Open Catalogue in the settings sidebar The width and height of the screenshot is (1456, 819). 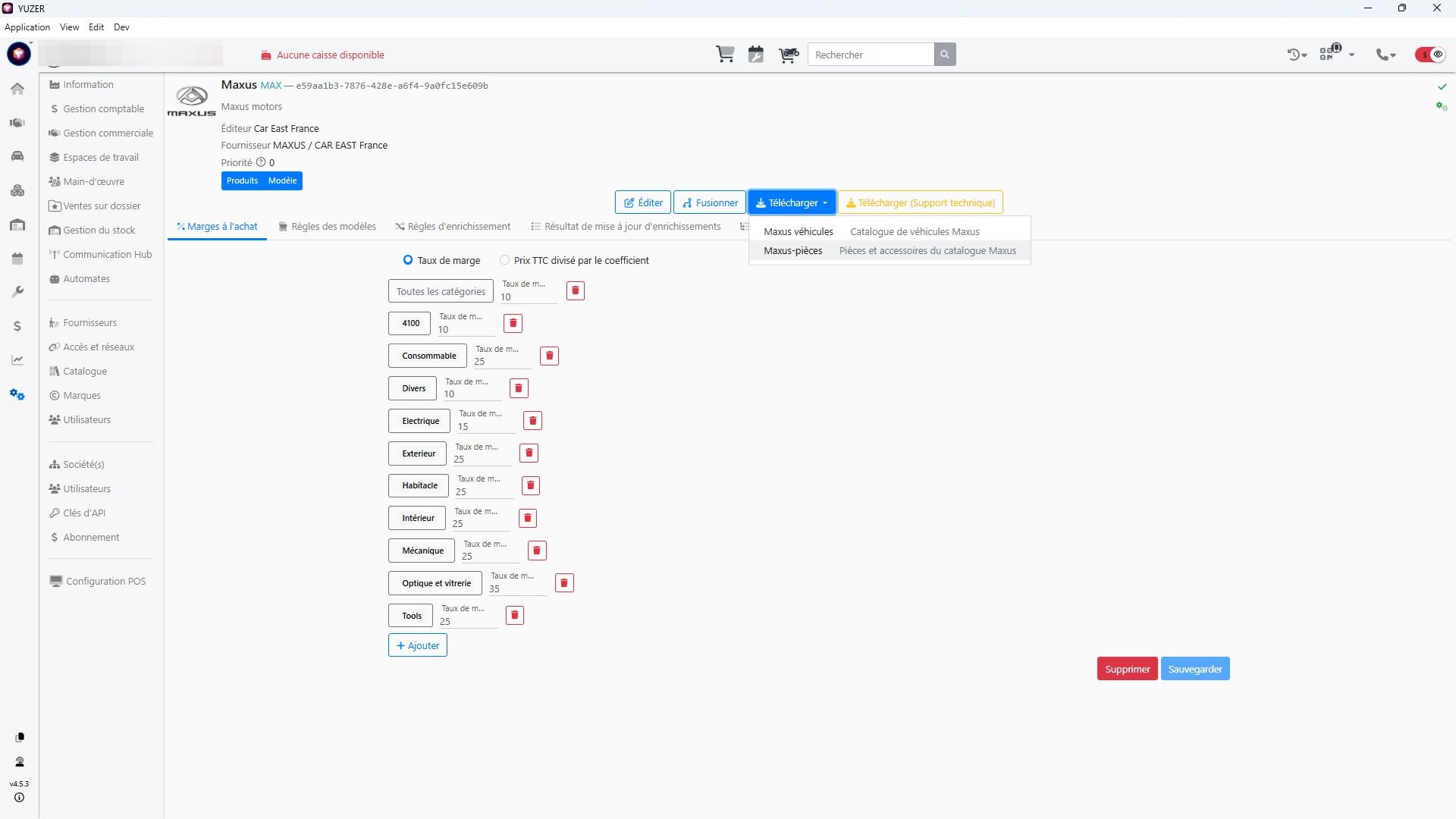click(84, 372)
